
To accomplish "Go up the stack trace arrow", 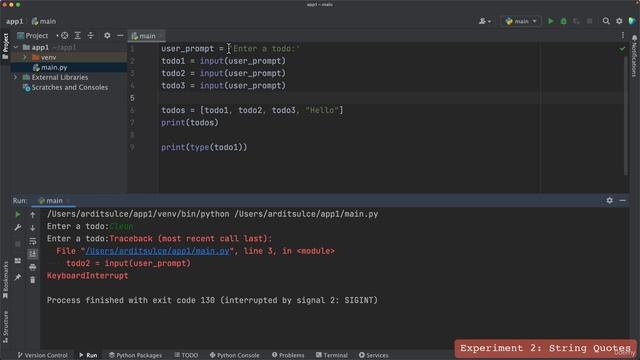I will 33,215.
